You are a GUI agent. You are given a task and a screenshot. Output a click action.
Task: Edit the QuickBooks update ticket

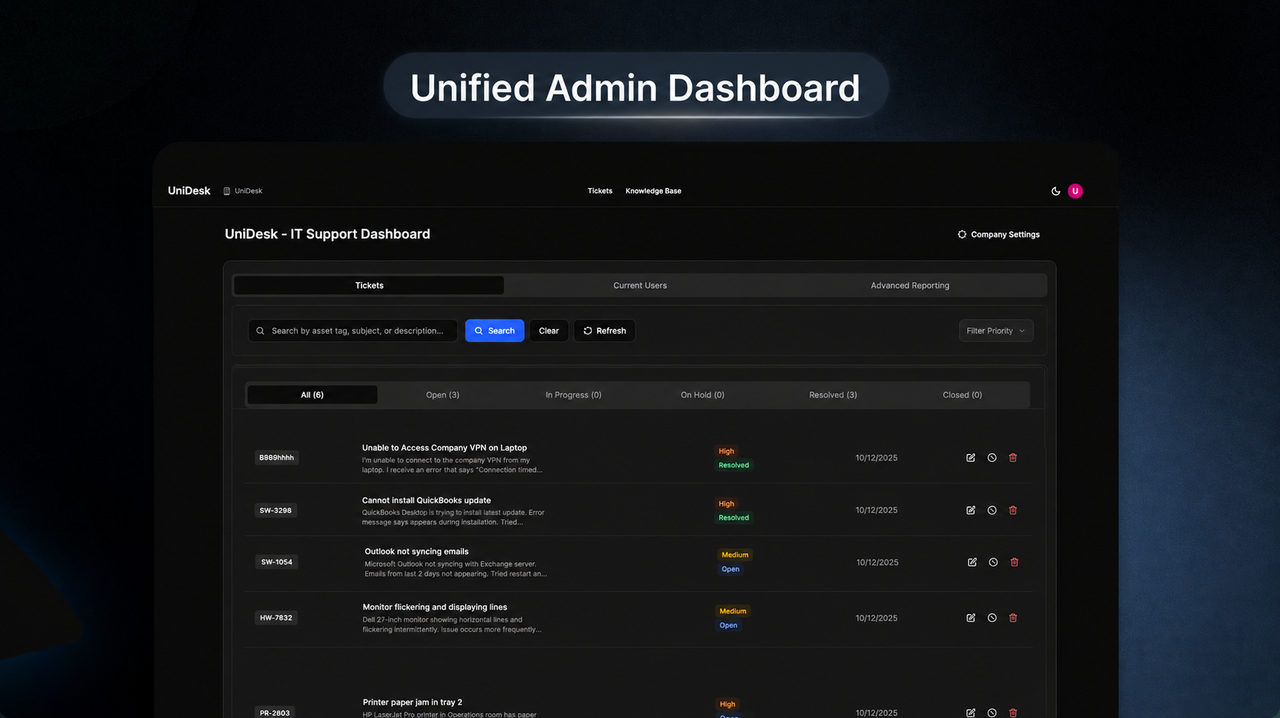click(971, 510)
